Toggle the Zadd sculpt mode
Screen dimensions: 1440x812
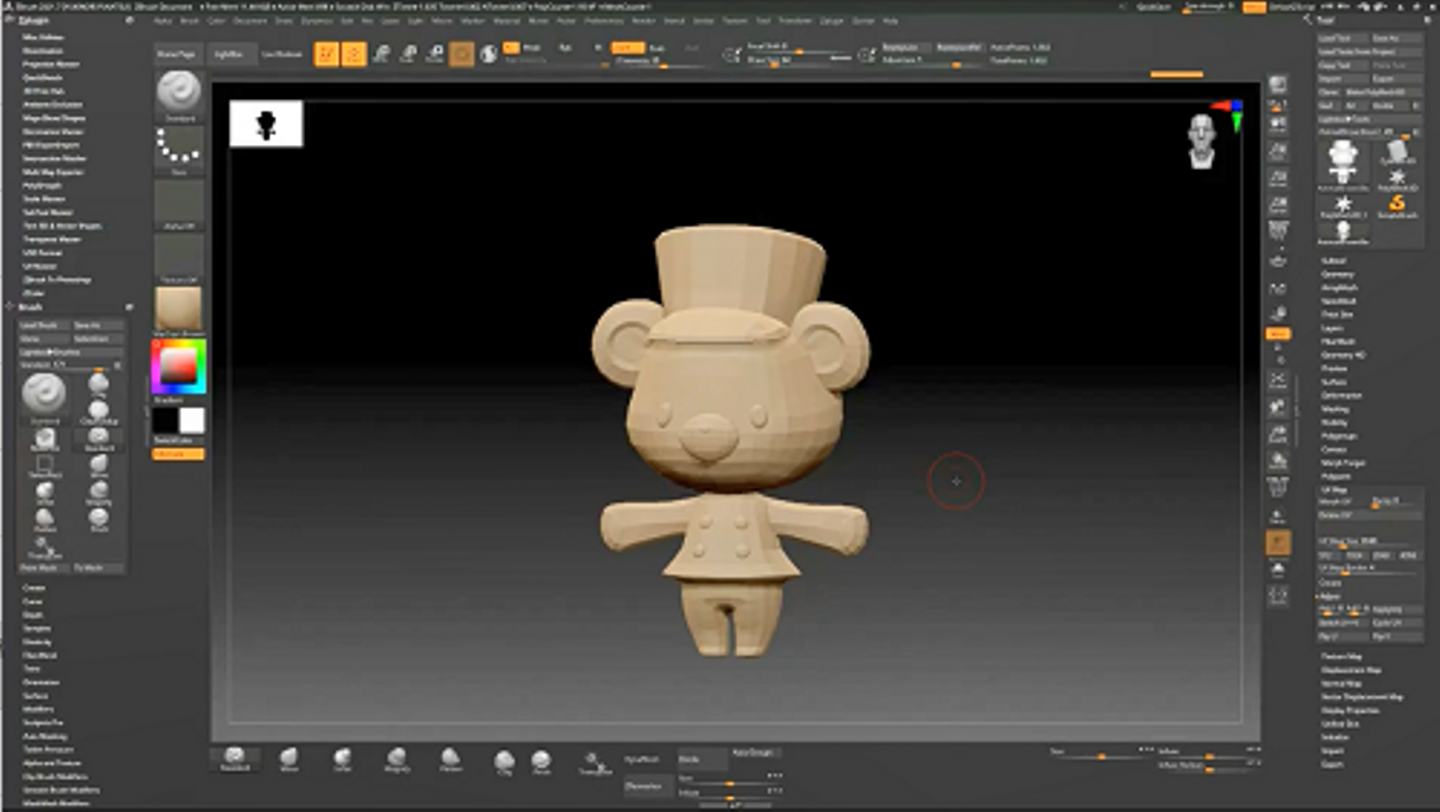pos(628,47)
